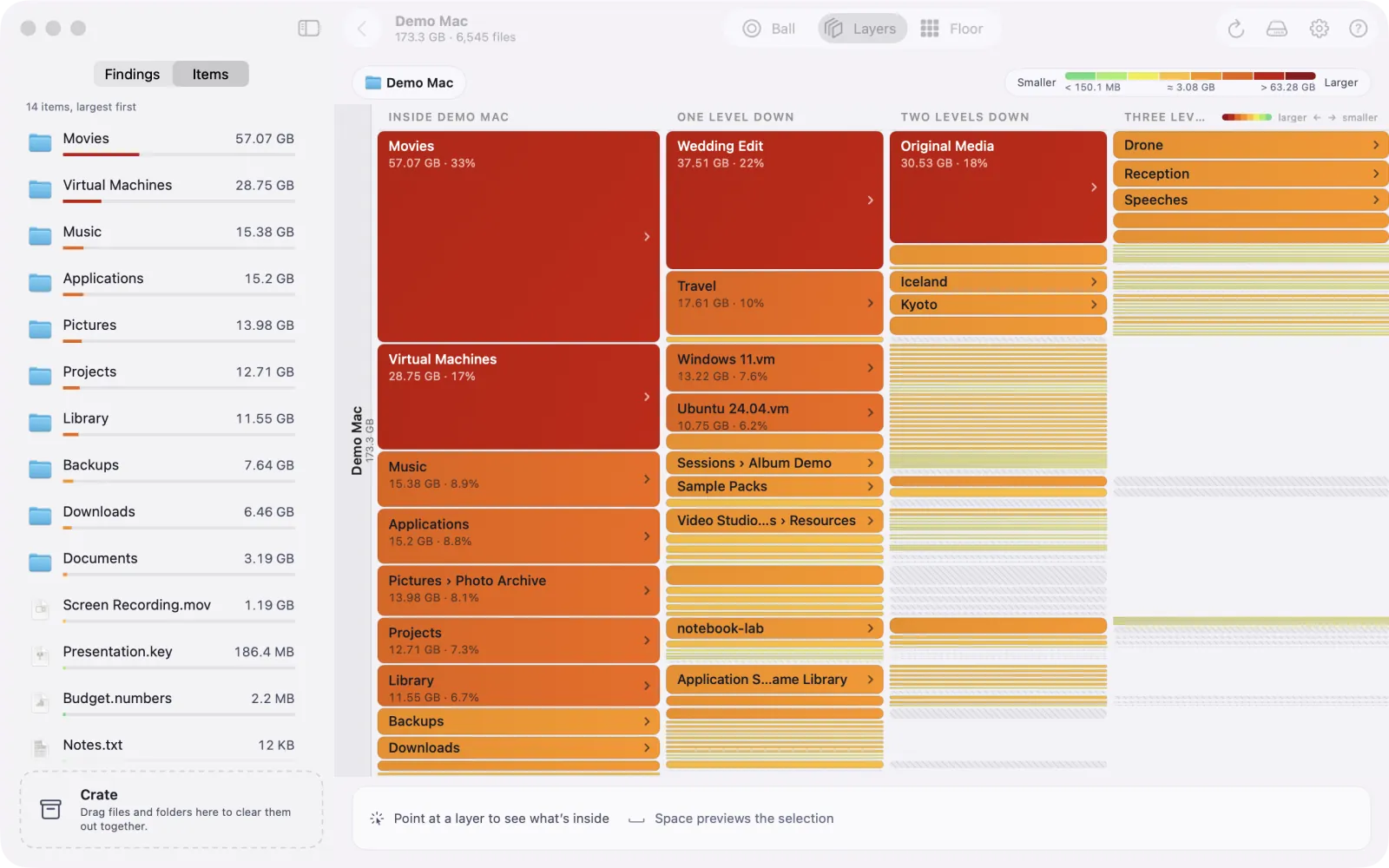Go back with the chevron button
Image resolution: width=1389 pixels, height=868 pixels.
click(x=362, y=29)
